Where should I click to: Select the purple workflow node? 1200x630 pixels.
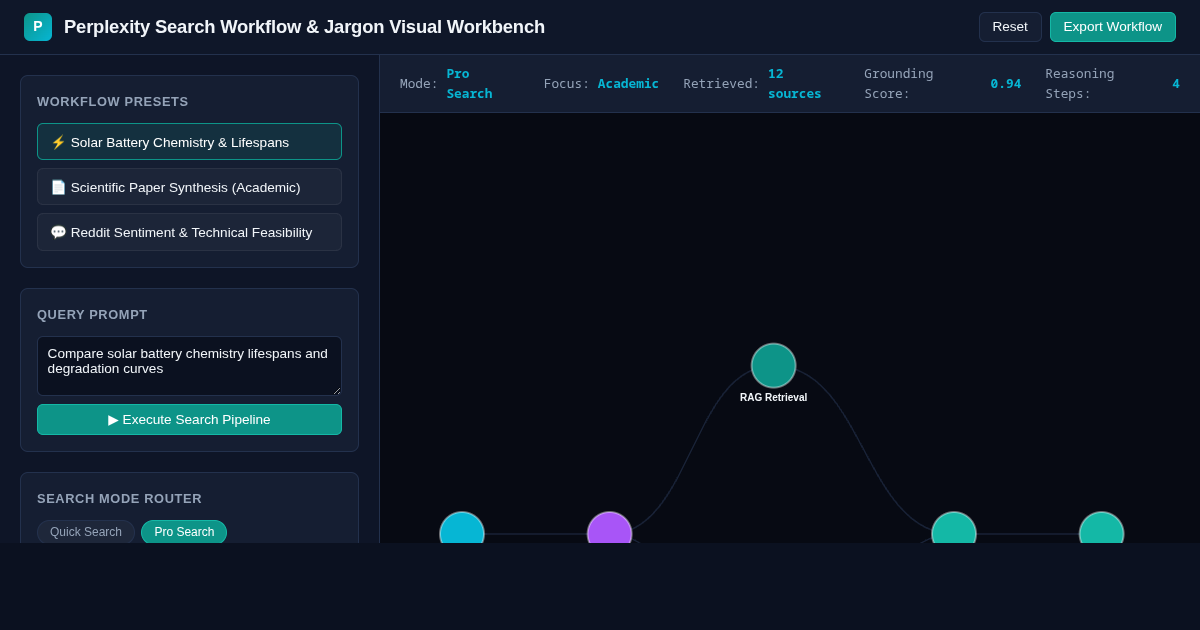click(610, 528)
